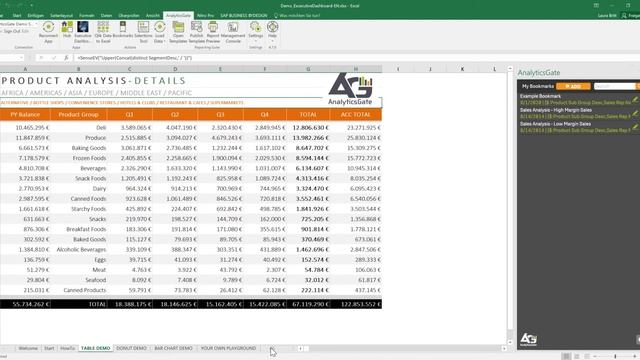Select the Example Bookmark entry
Viewport: 640px width, 360px height.
(575, 99)
